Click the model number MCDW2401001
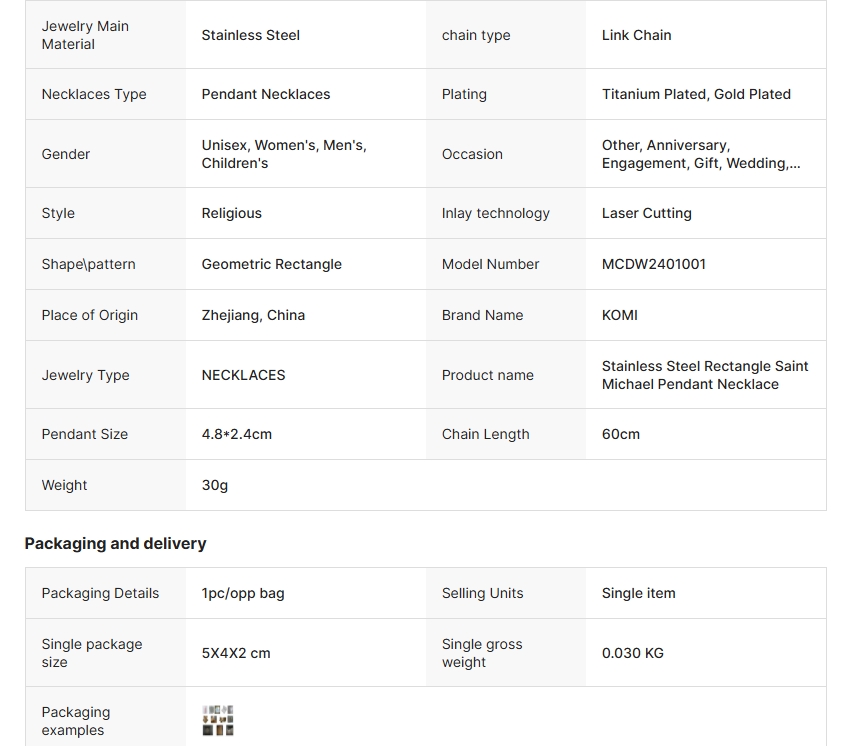 (x=653, y=264)
